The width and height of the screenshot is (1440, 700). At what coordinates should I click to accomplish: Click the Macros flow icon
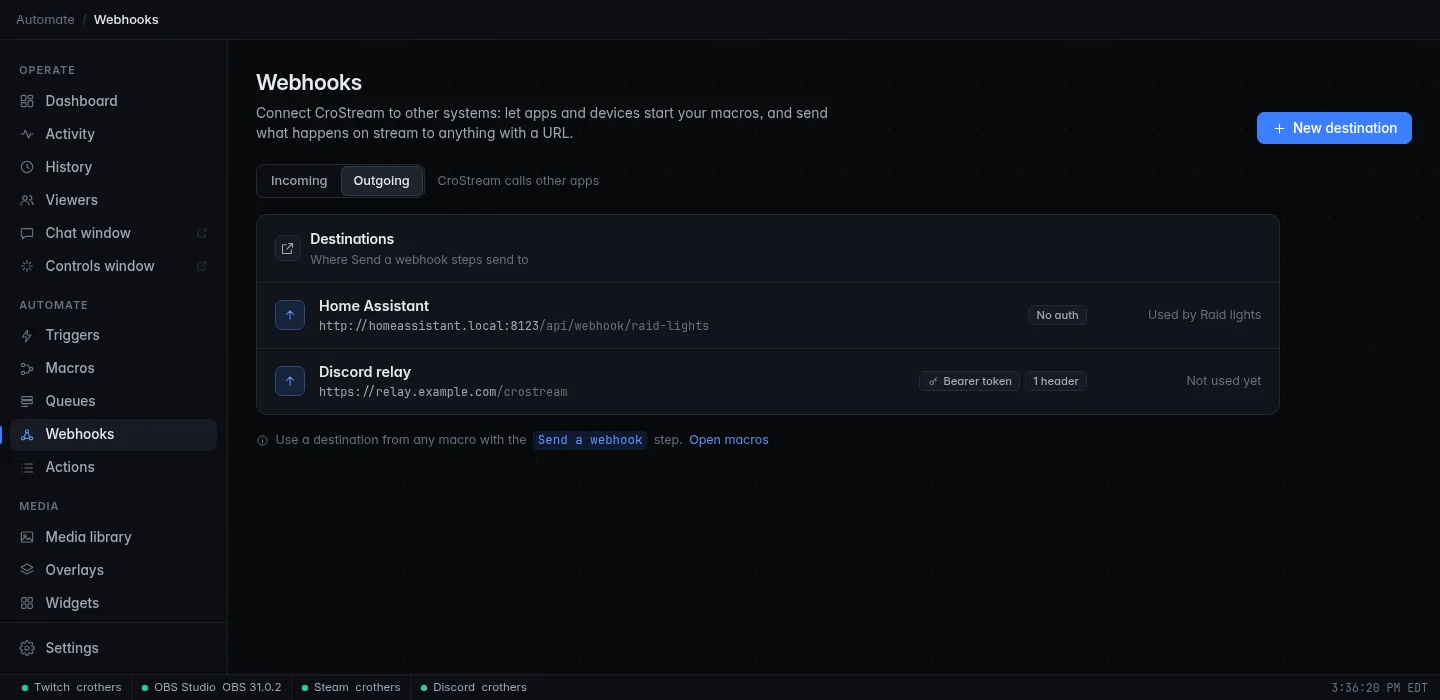[27, 368]
